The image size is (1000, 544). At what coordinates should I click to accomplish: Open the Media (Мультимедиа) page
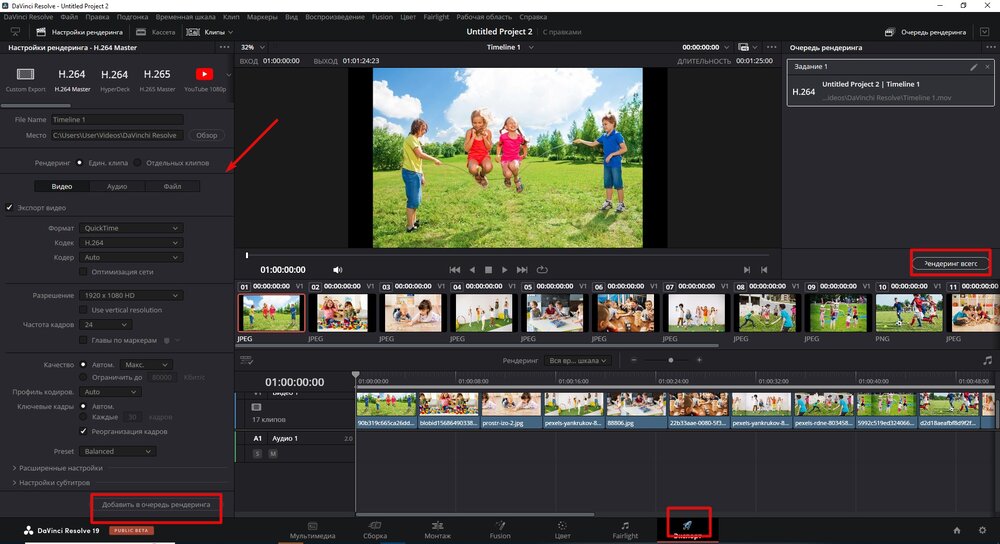coord(312,530)
